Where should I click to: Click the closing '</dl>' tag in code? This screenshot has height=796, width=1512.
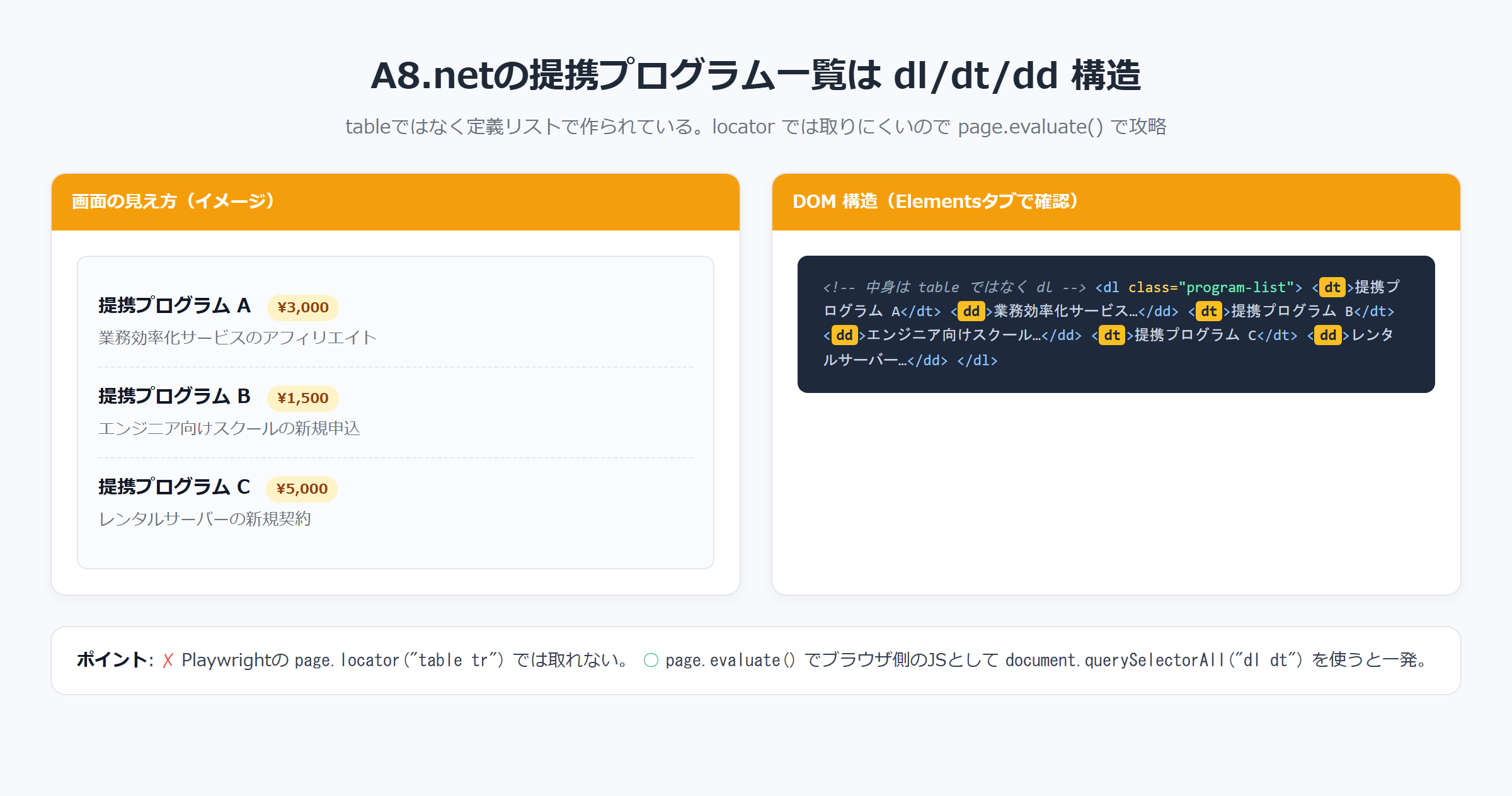pos(977,360)
